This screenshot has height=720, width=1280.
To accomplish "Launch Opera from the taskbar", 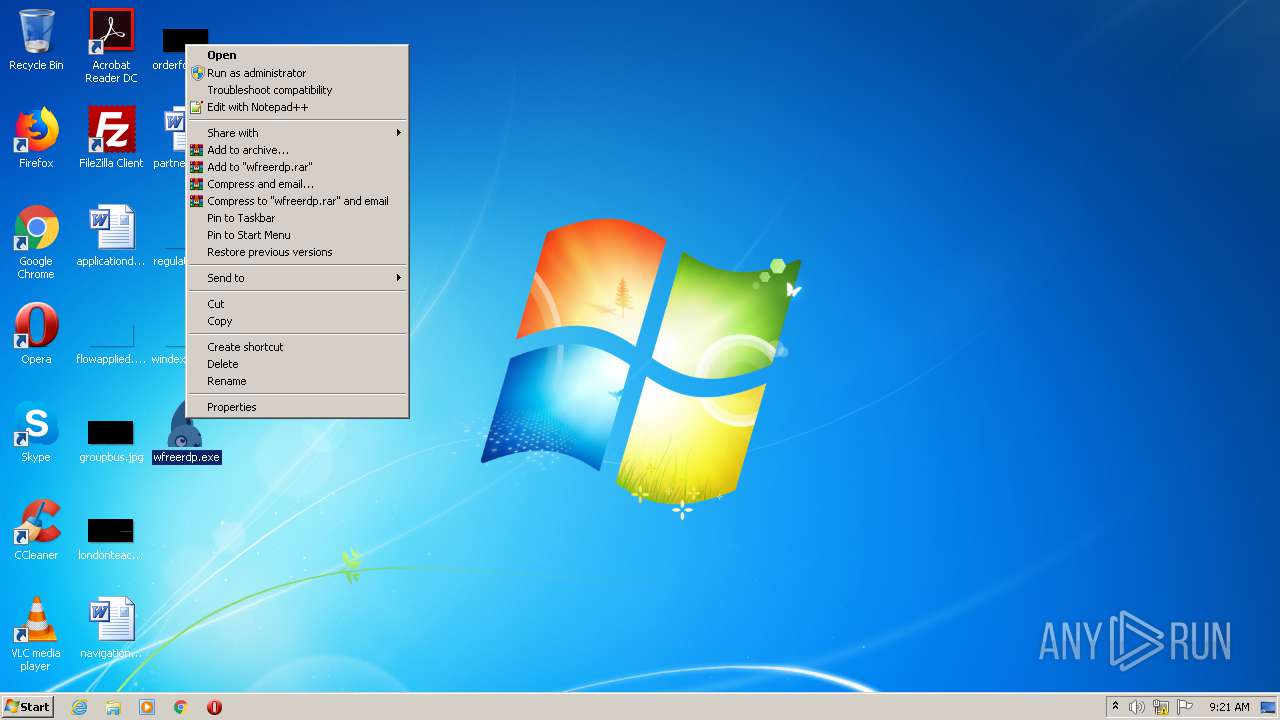I will (214, 707).
